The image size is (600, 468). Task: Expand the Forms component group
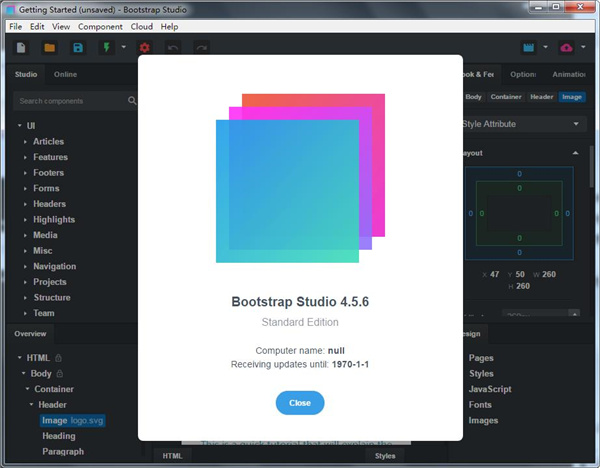pos(25,189)
